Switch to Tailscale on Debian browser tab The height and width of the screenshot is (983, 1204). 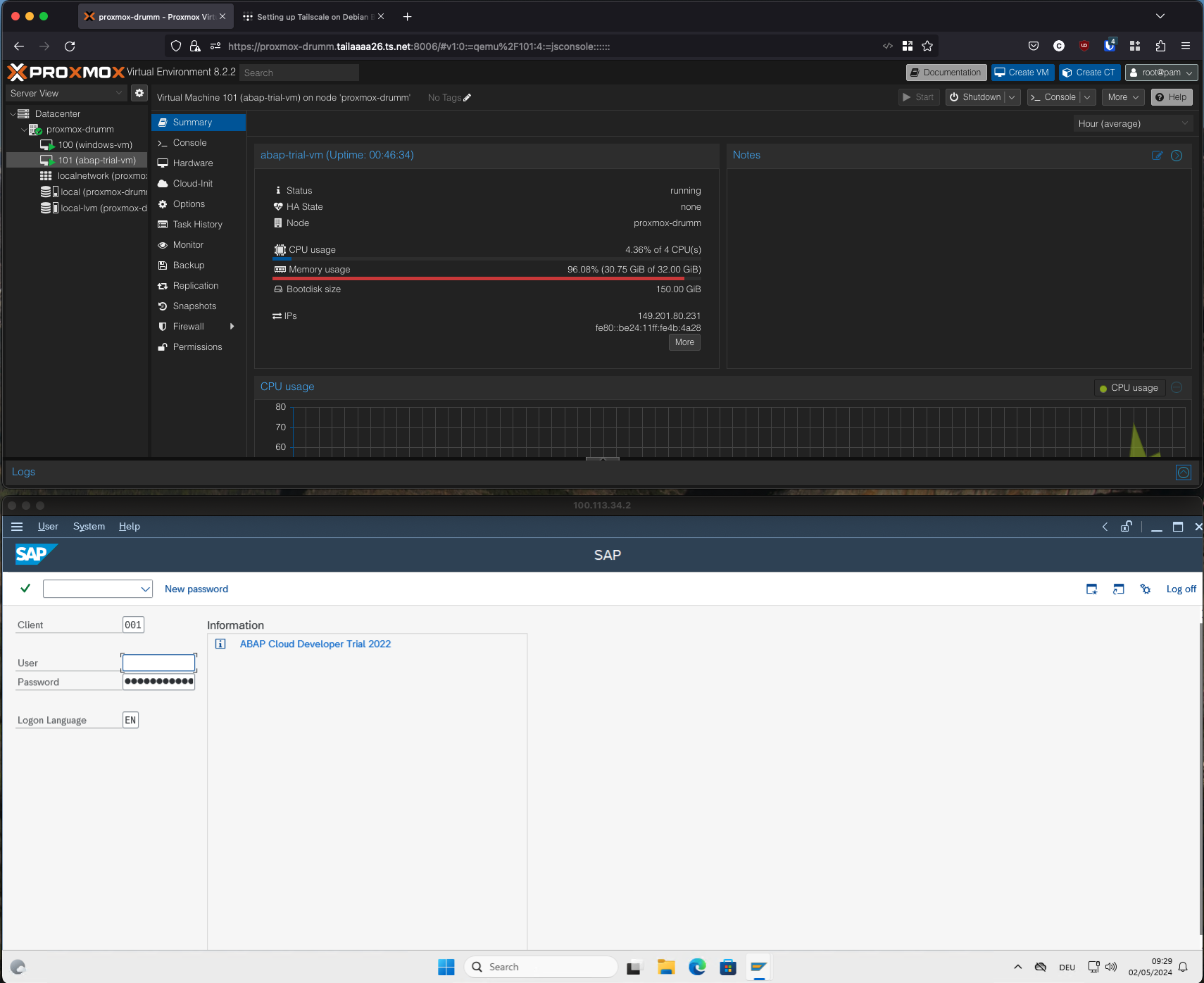313,16
